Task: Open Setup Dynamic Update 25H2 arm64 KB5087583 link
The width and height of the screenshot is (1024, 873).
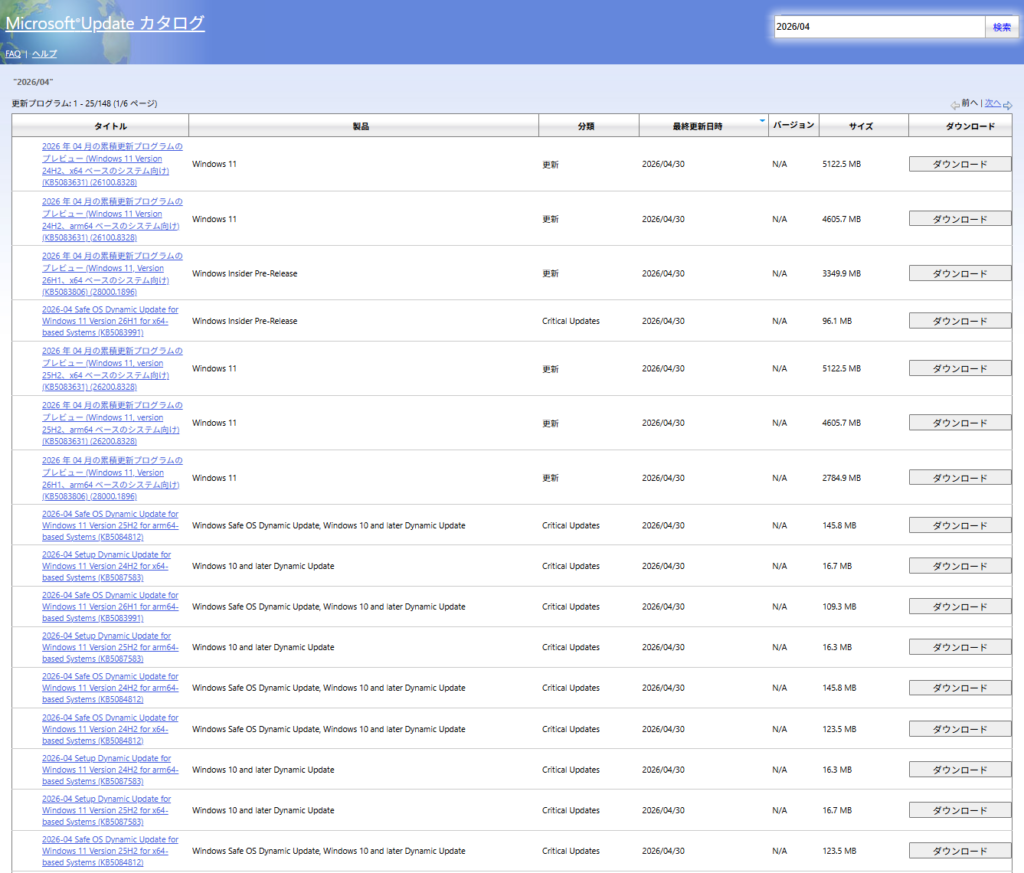Action: [x=110, y=647]
